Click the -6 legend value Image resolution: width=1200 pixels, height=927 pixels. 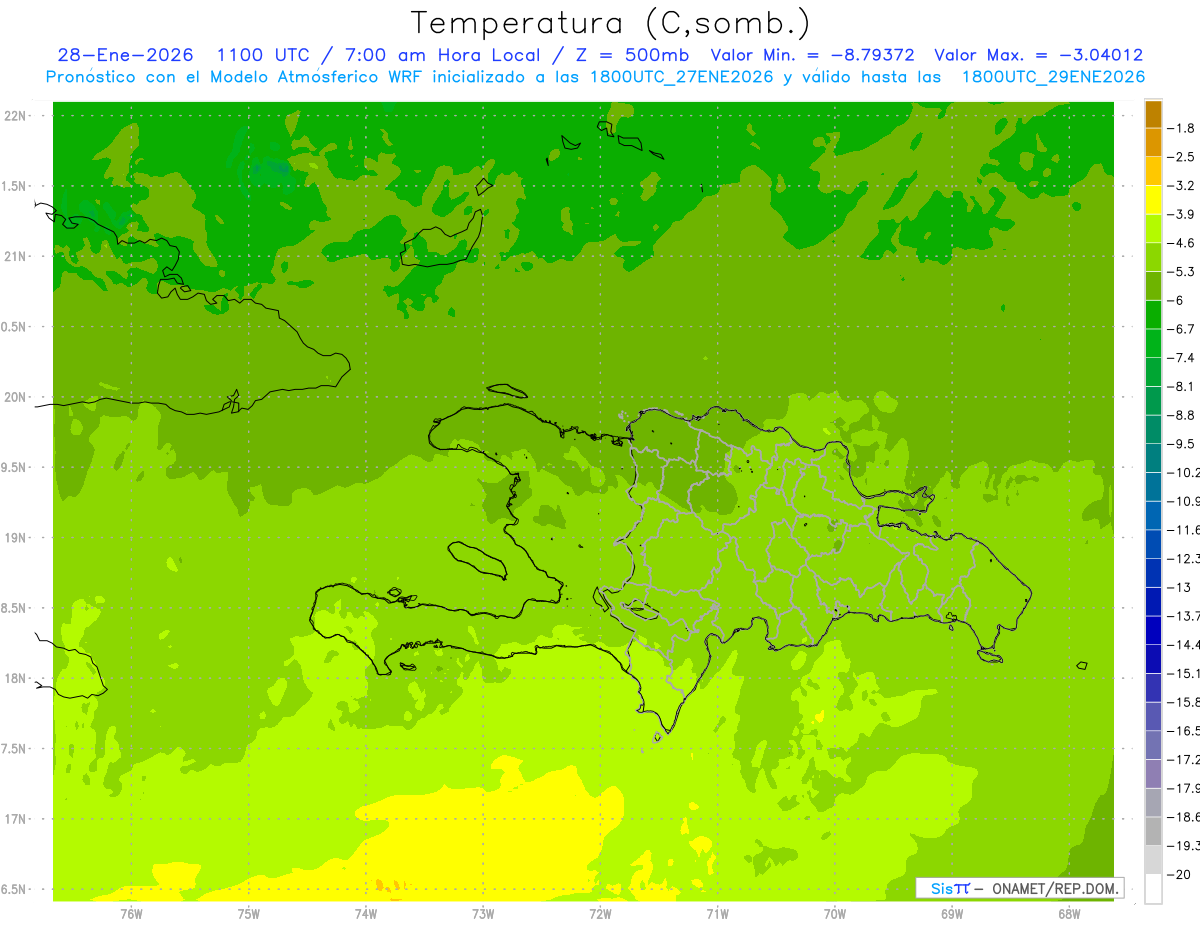1177,301
